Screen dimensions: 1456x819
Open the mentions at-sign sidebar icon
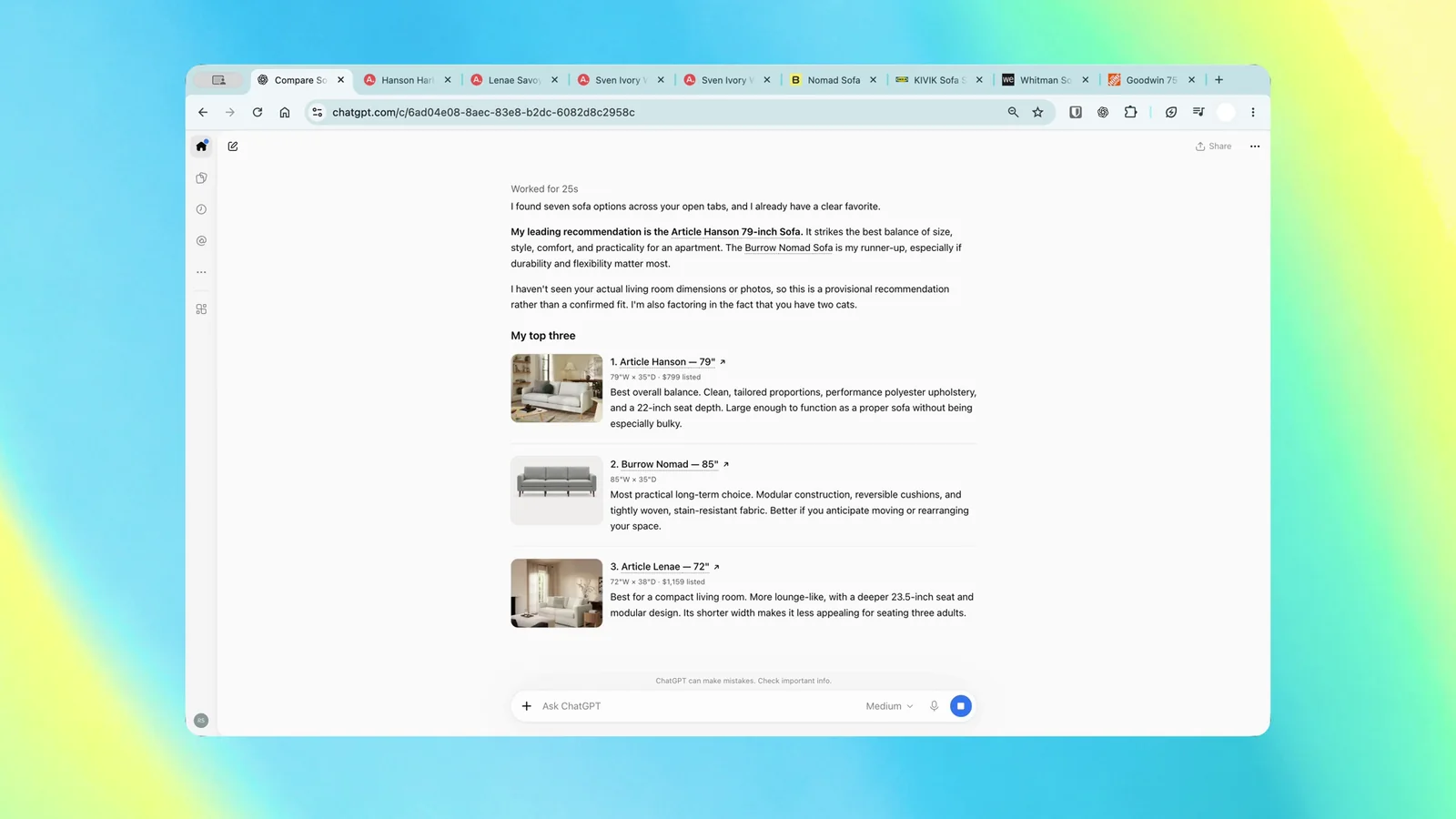tap(201, 241)
